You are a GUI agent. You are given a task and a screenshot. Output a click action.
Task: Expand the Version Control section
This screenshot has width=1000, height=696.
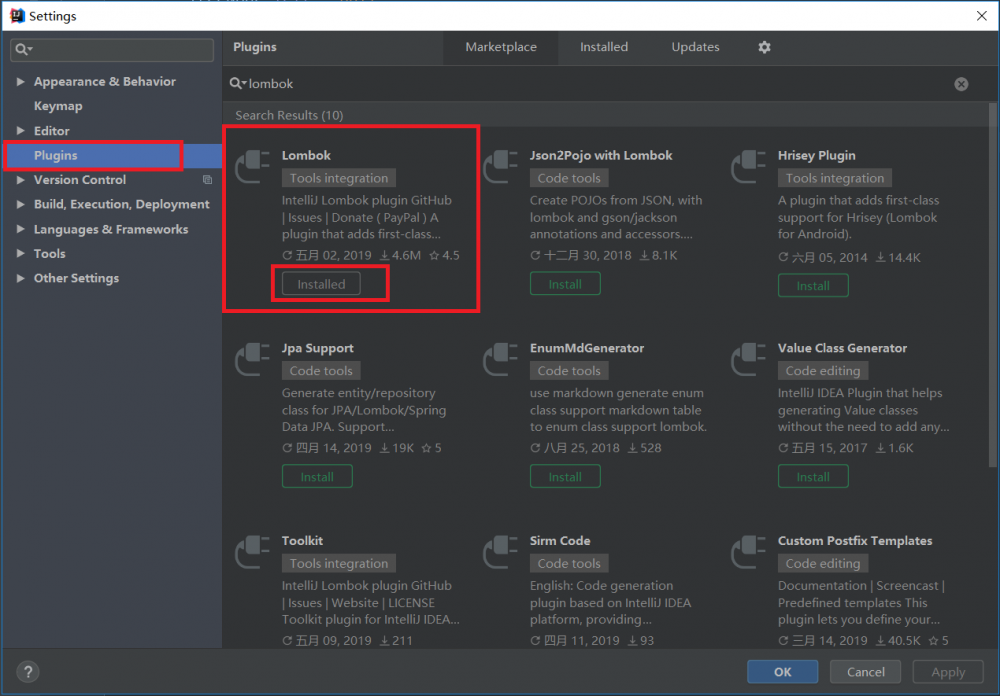point(20,180)
